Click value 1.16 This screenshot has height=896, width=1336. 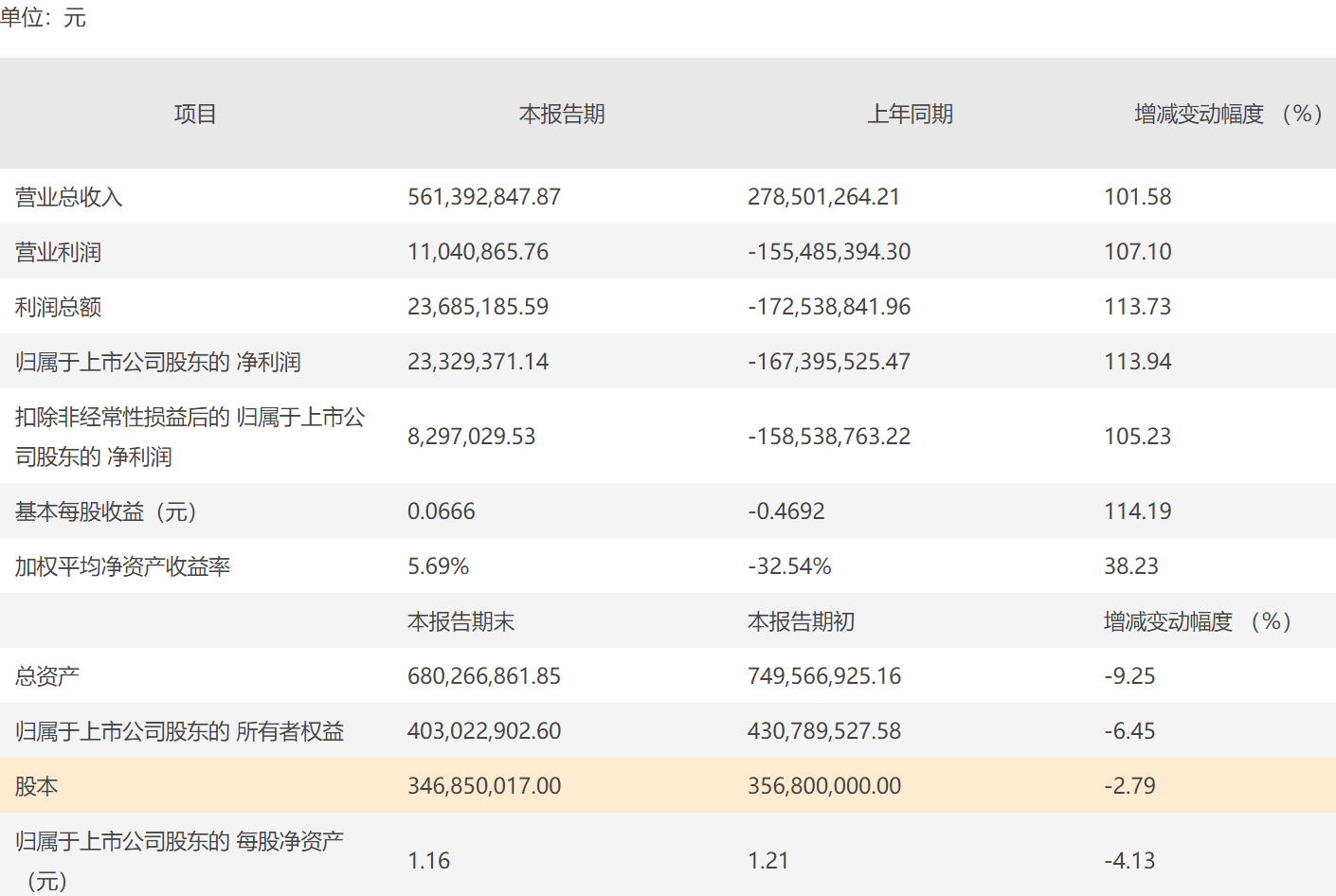(x=428, y=861)
